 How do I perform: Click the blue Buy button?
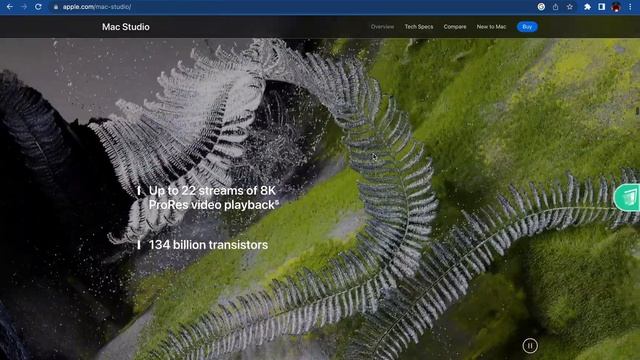pyautogui.click(x=527, y=27)
